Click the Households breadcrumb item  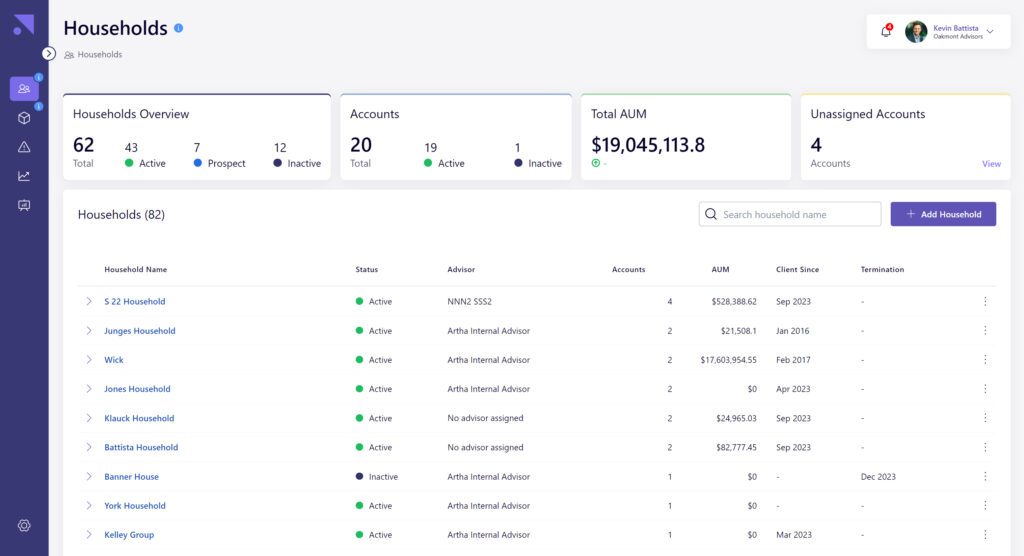coord(99,55)
